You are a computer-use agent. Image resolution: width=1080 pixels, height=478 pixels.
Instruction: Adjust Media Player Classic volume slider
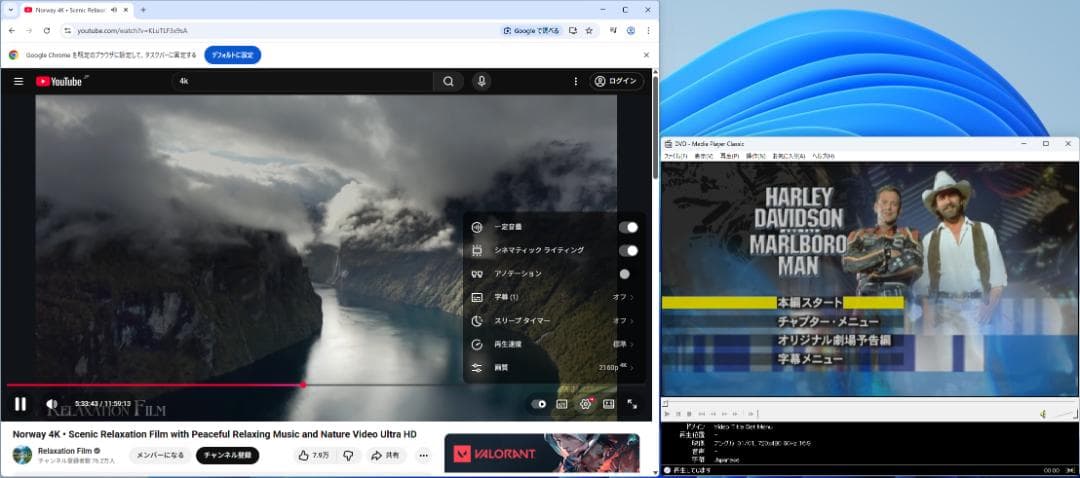tap(1064, 414)
